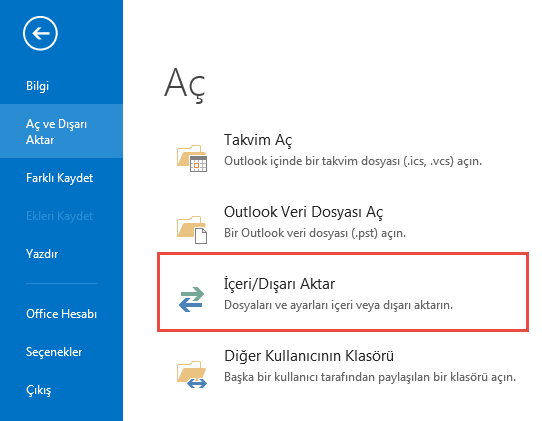Viewport: 542px width, 421px height.
Task: Click the Diğer Kullanıcının Klasörü title
Action: (x=309, y=356)
